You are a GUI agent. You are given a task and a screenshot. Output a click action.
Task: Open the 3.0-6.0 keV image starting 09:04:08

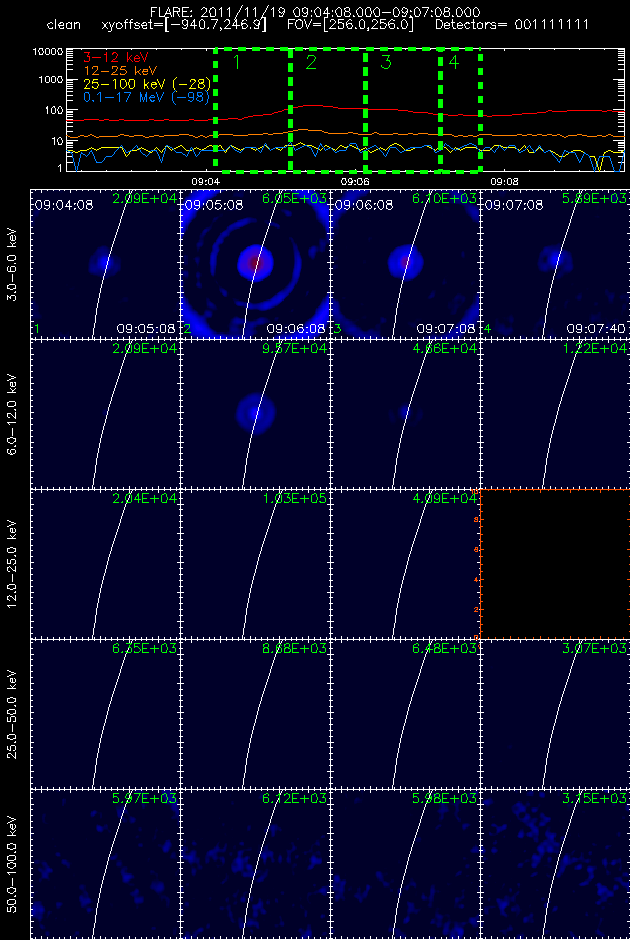tap(105, 264)
